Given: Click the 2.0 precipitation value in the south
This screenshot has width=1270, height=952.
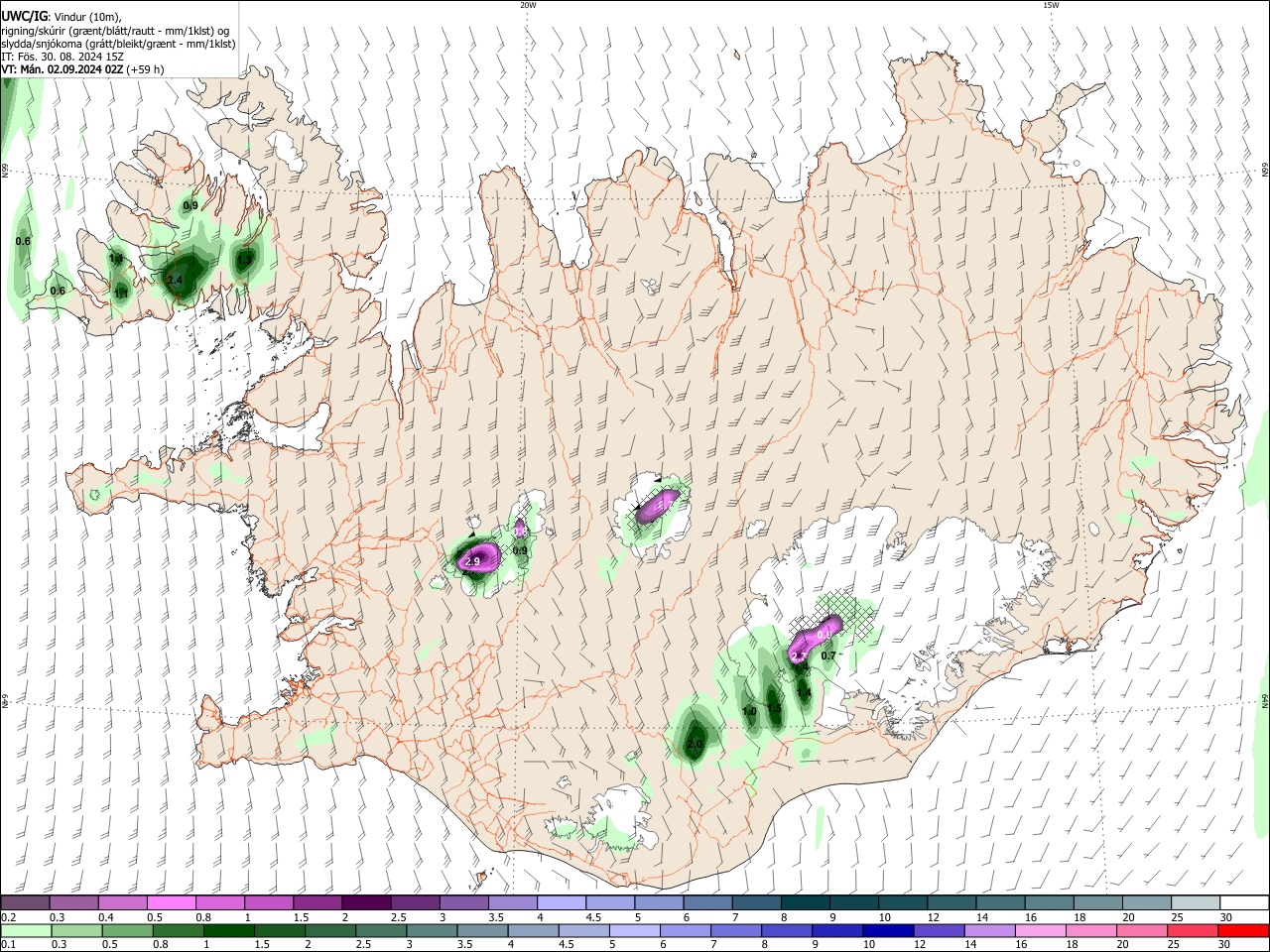Looking at the screenshot, I should tap(695, 744).
